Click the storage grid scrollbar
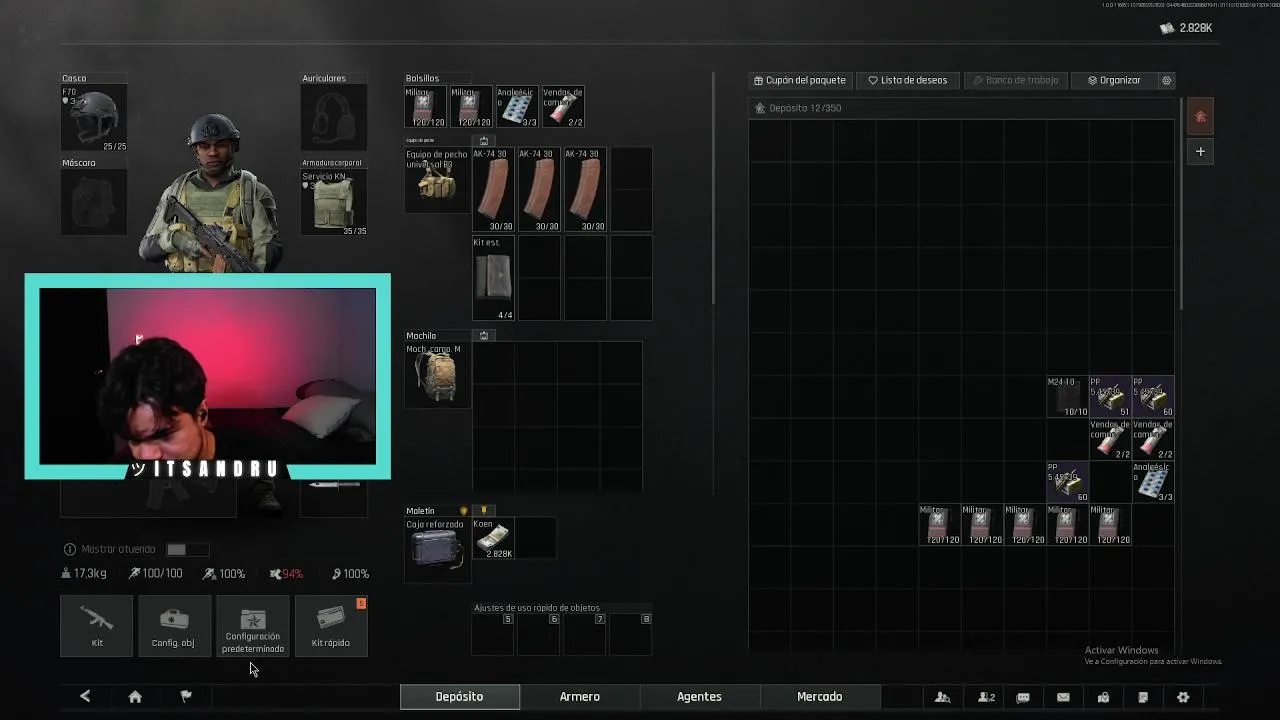This screenshot has width=1280, height=720. pos(1181,203)
